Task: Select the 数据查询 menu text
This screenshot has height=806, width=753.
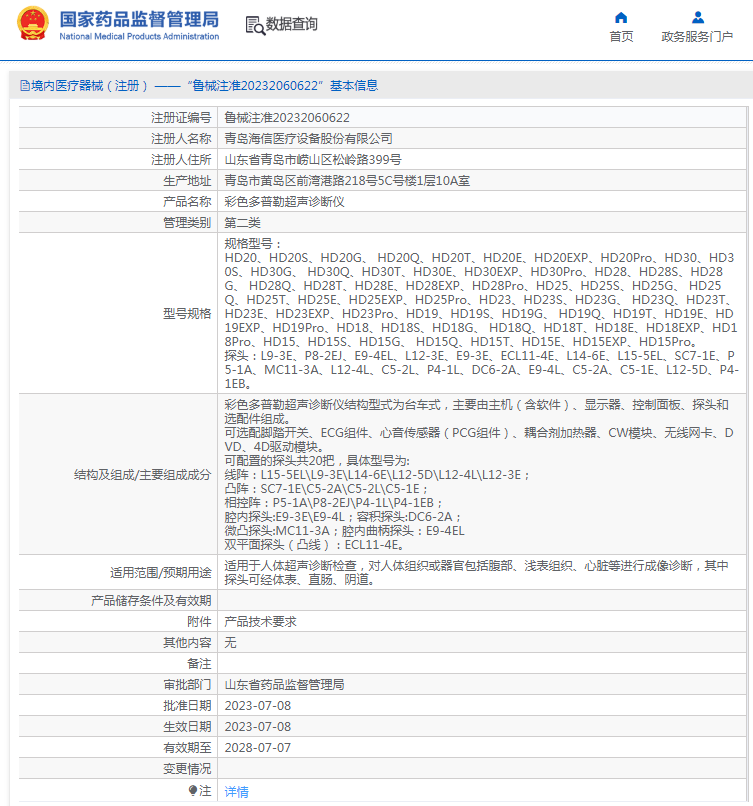Action: coord(291,24)
